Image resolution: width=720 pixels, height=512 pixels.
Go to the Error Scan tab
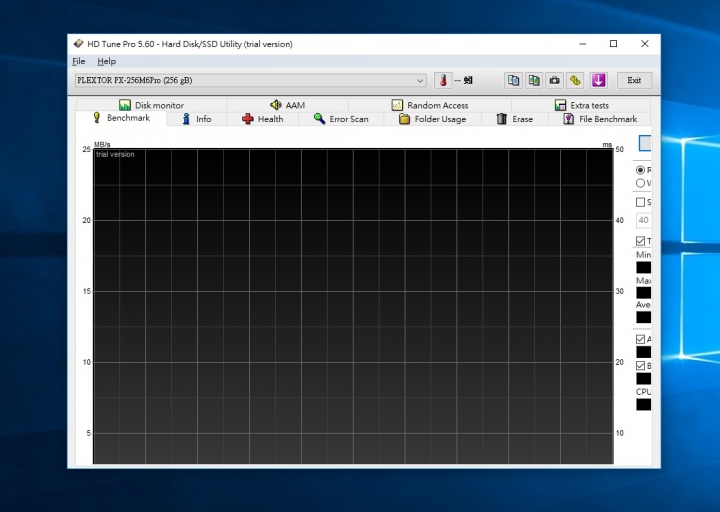pyautogui.click(x=341, y=119)
